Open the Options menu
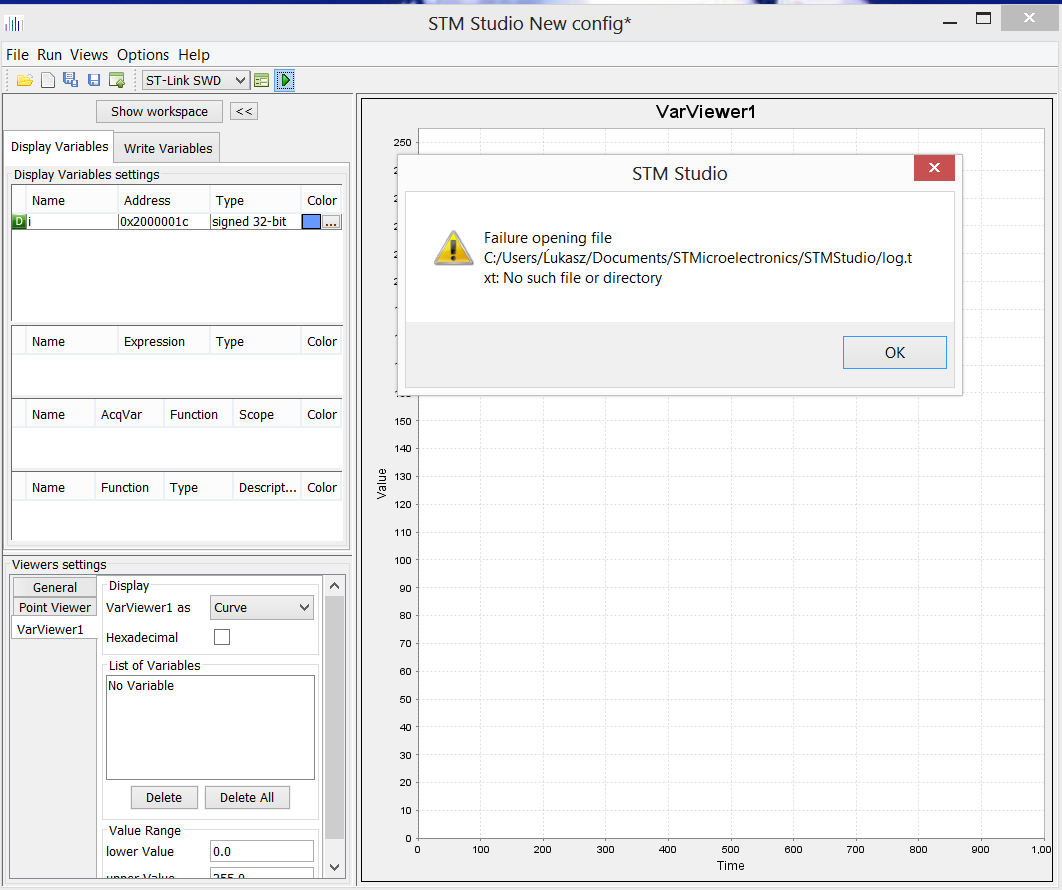The height and width of the screenshot is (890, 1062). (x=143, y=55)
